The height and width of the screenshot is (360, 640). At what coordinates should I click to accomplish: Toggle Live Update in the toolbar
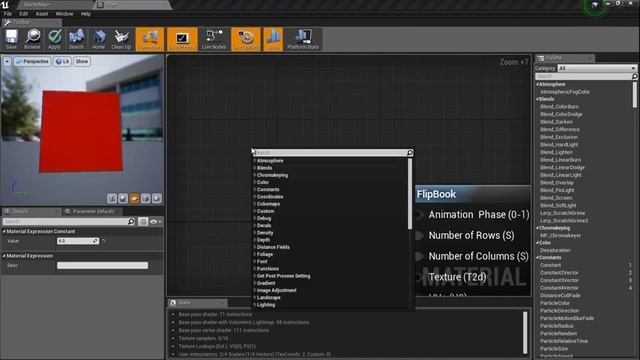pyautogui.click(x=245, y=39)
